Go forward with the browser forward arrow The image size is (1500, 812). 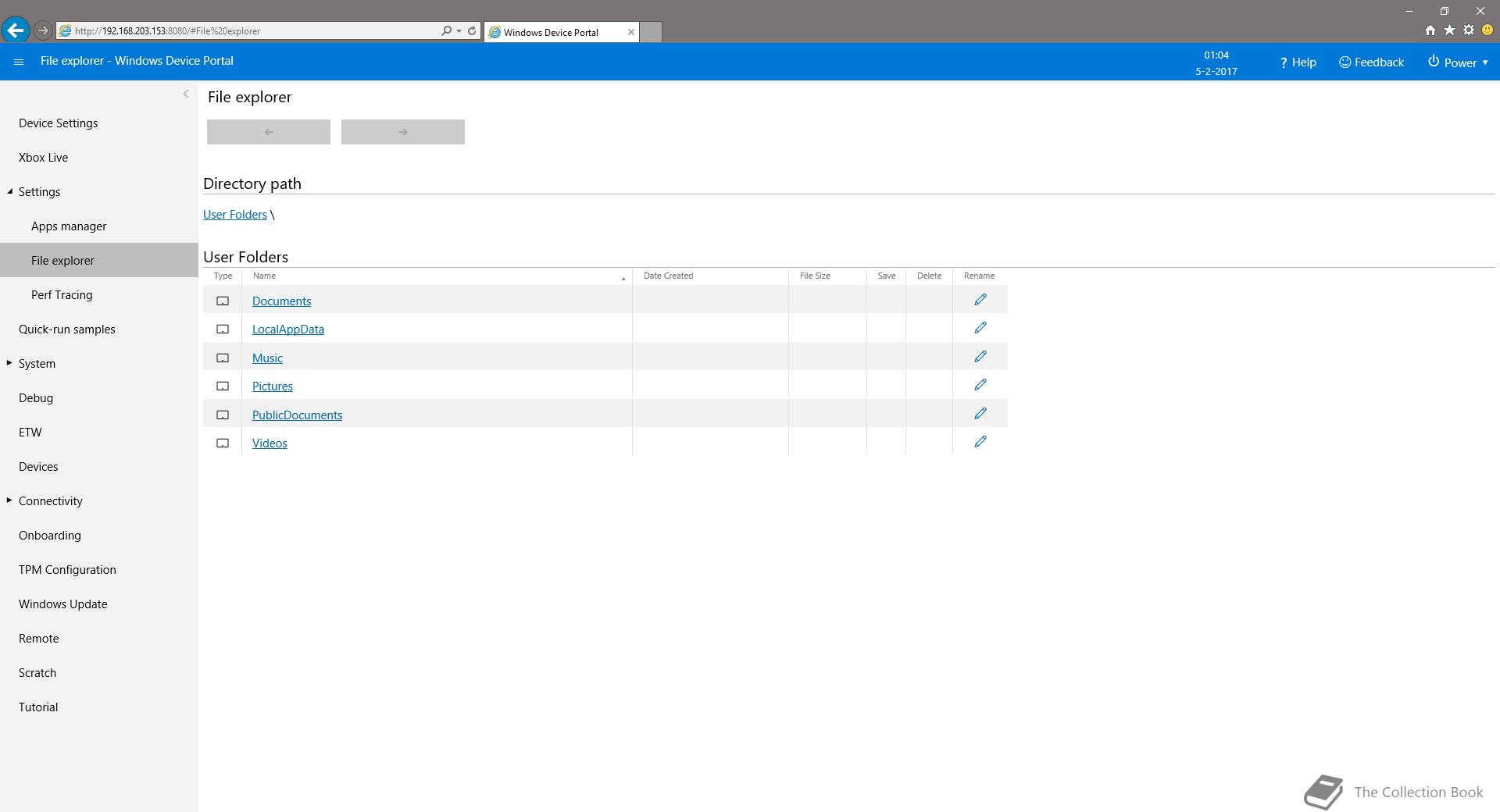point(43,30)
